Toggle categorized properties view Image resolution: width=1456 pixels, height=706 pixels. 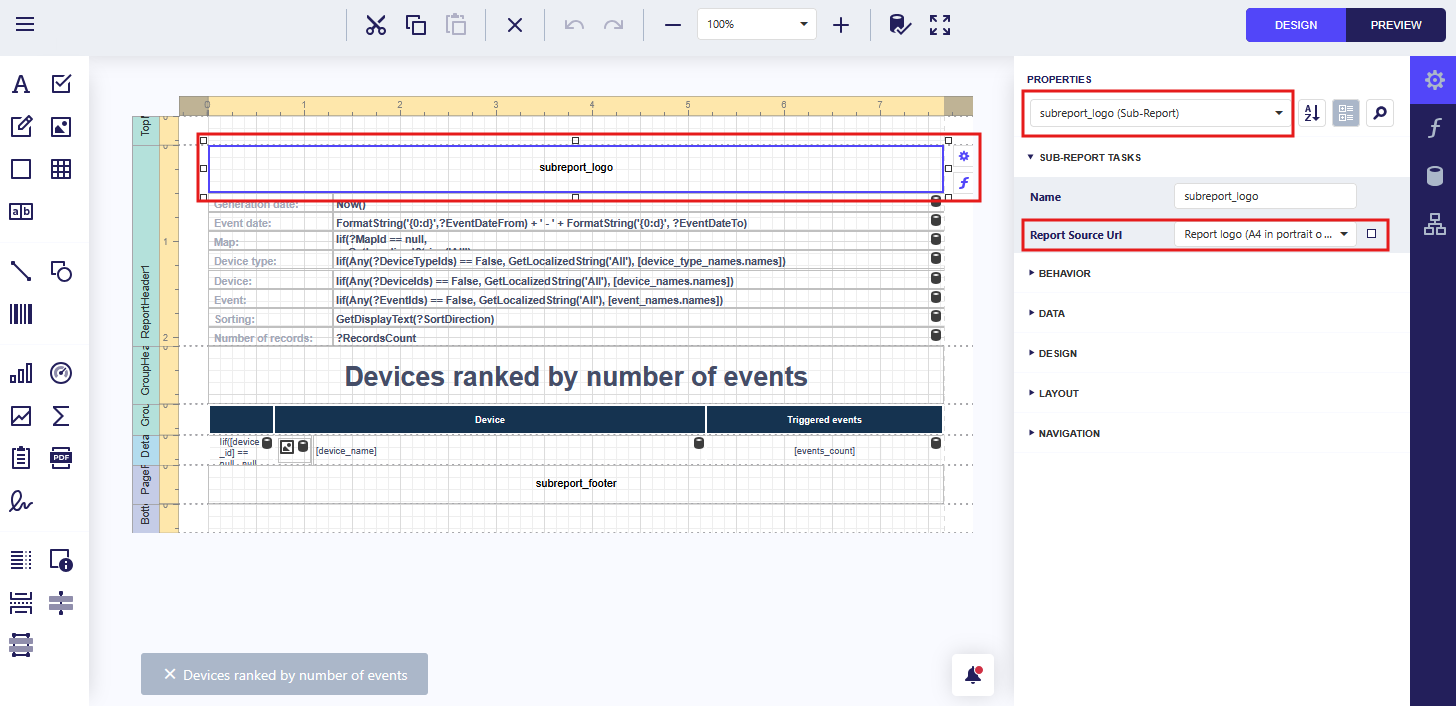[x=1345, y=114]
